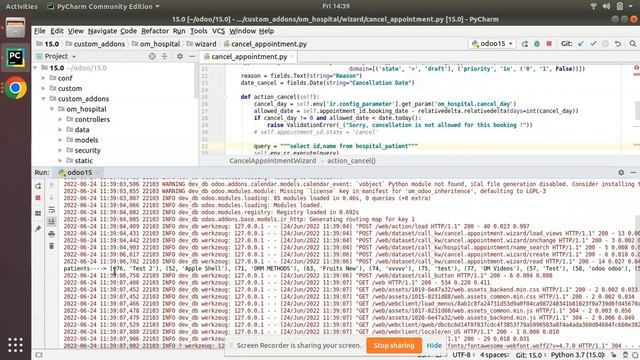
Task: Collapse all in the Project panel
Action: 164,56
